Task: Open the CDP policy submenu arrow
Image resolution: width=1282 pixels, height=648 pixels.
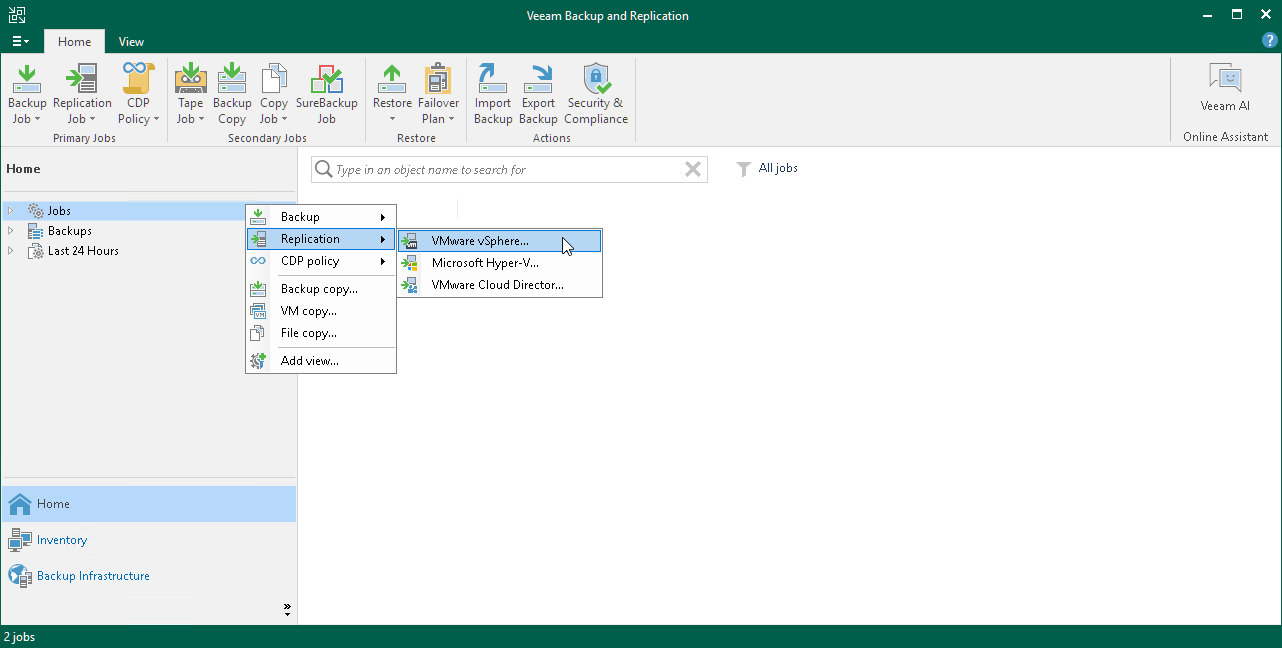Action: 383,261
